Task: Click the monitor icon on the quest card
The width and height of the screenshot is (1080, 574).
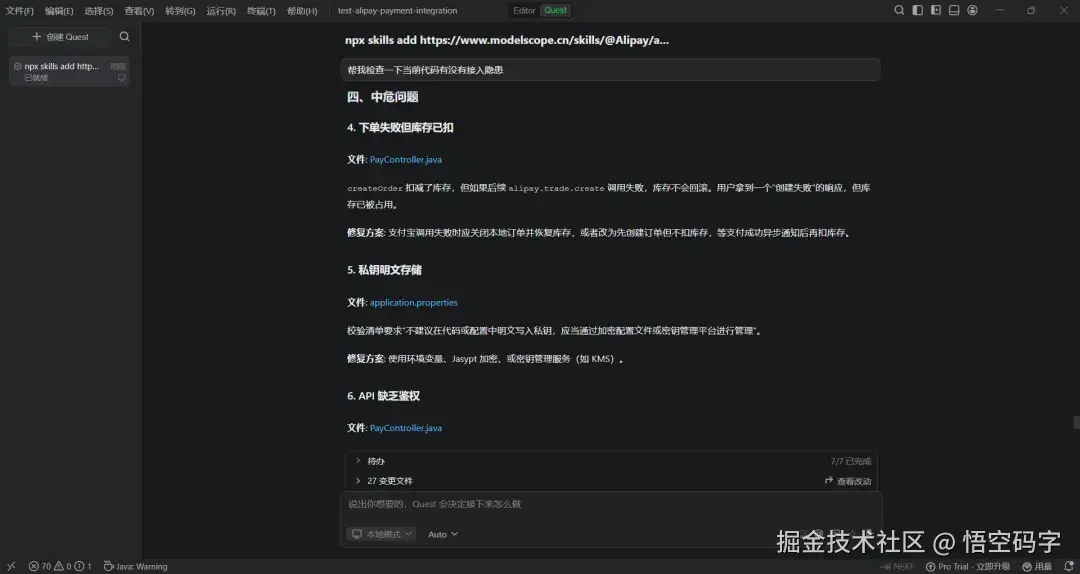Action: click(122, 78)
